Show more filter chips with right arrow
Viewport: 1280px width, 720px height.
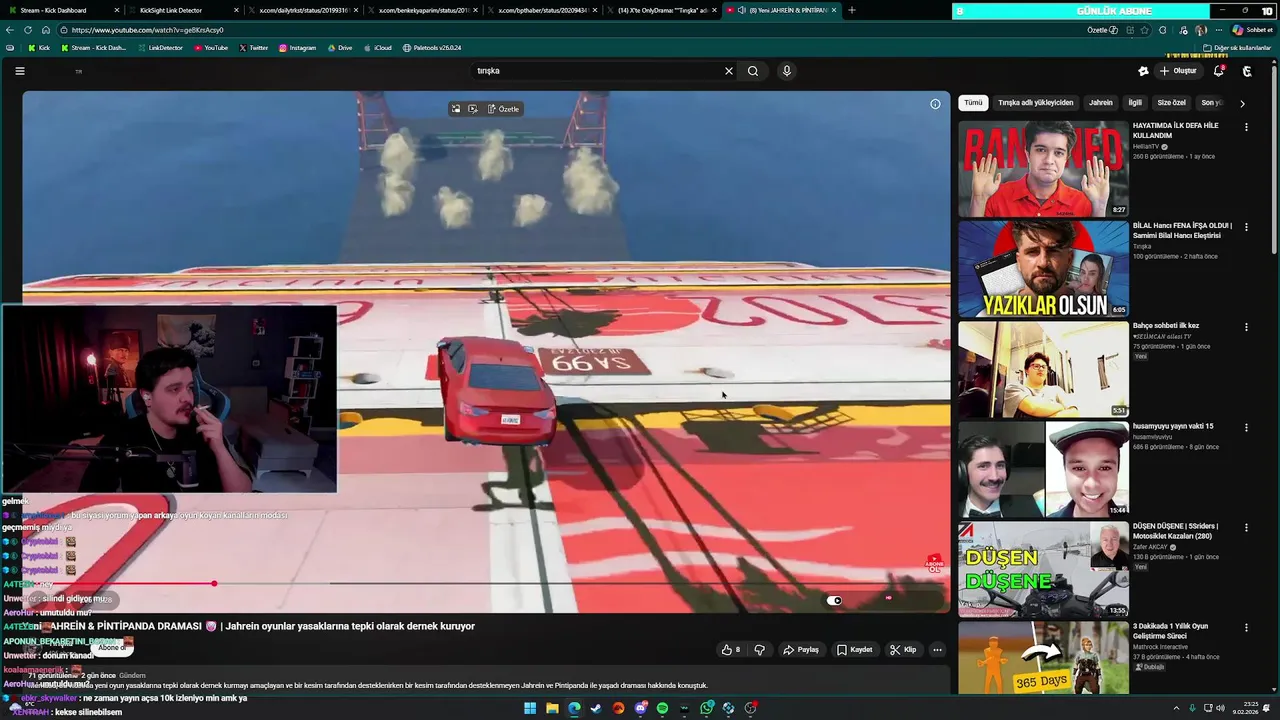pyautogui.click(x=1242, y=103)
